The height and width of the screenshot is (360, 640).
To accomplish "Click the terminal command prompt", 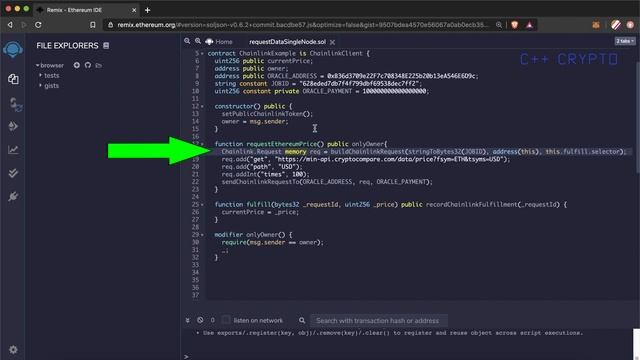I will pos(186,357).
